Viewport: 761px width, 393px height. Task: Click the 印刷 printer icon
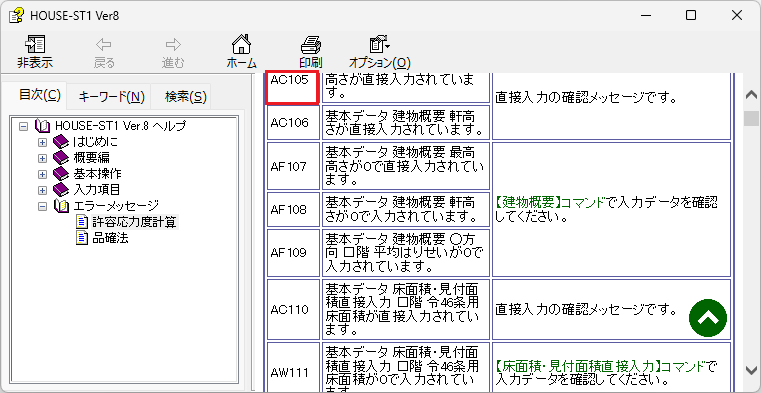311,45
